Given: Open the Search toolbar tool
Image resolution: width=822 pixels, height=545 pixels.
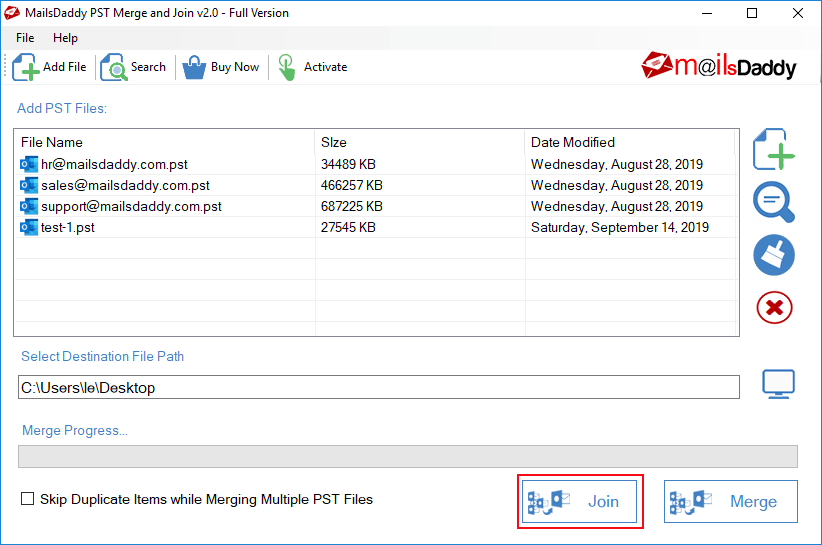Looking at the screenshot, I should click(x=133, y=67).
